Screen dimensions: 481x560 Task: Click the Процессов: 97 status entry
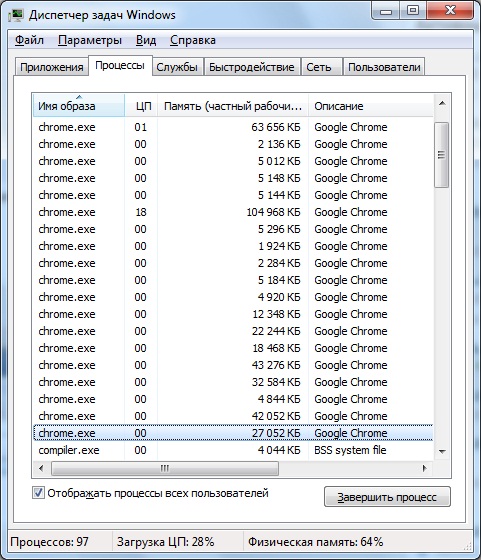(x=49, y=542)
